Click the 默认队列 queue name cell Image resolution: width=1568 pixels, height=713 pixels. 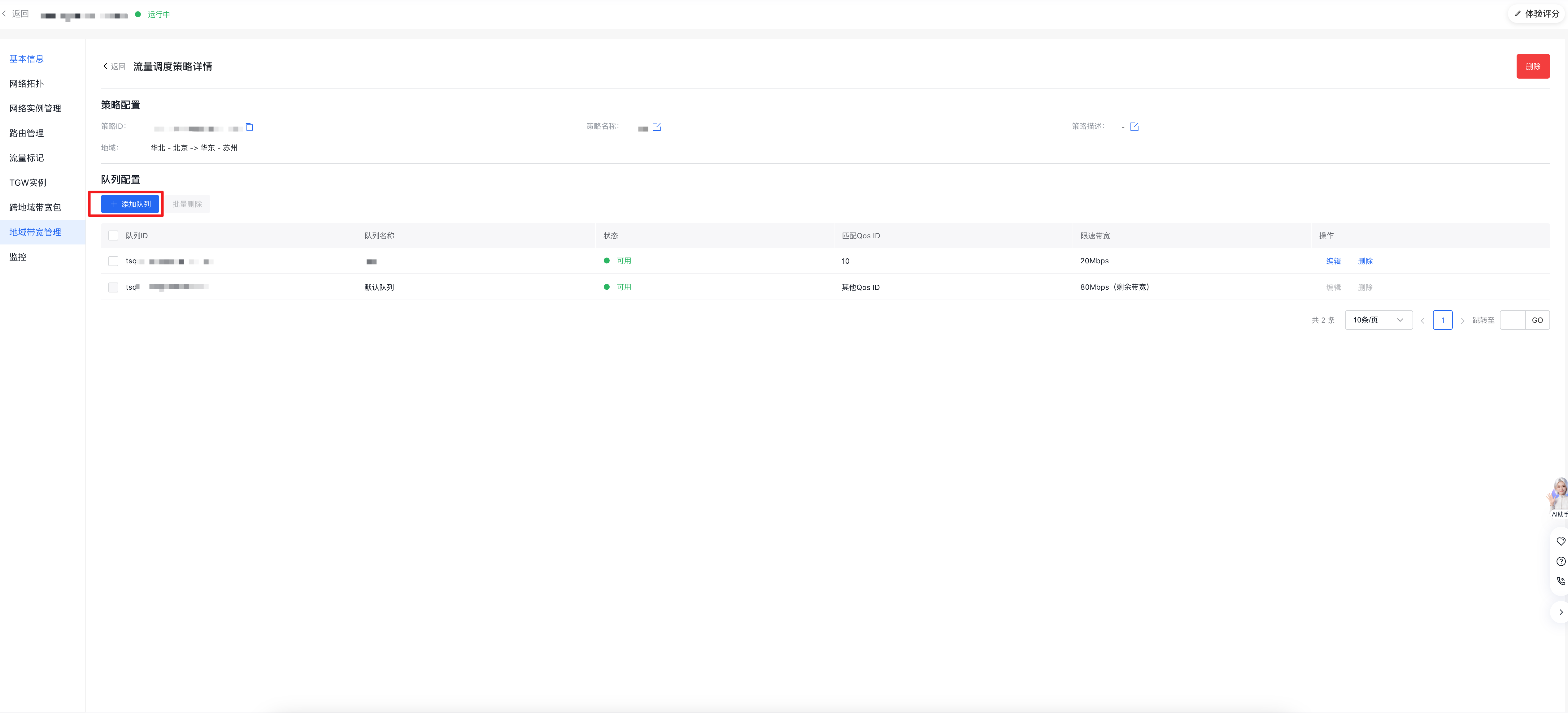tap(379, 287)
